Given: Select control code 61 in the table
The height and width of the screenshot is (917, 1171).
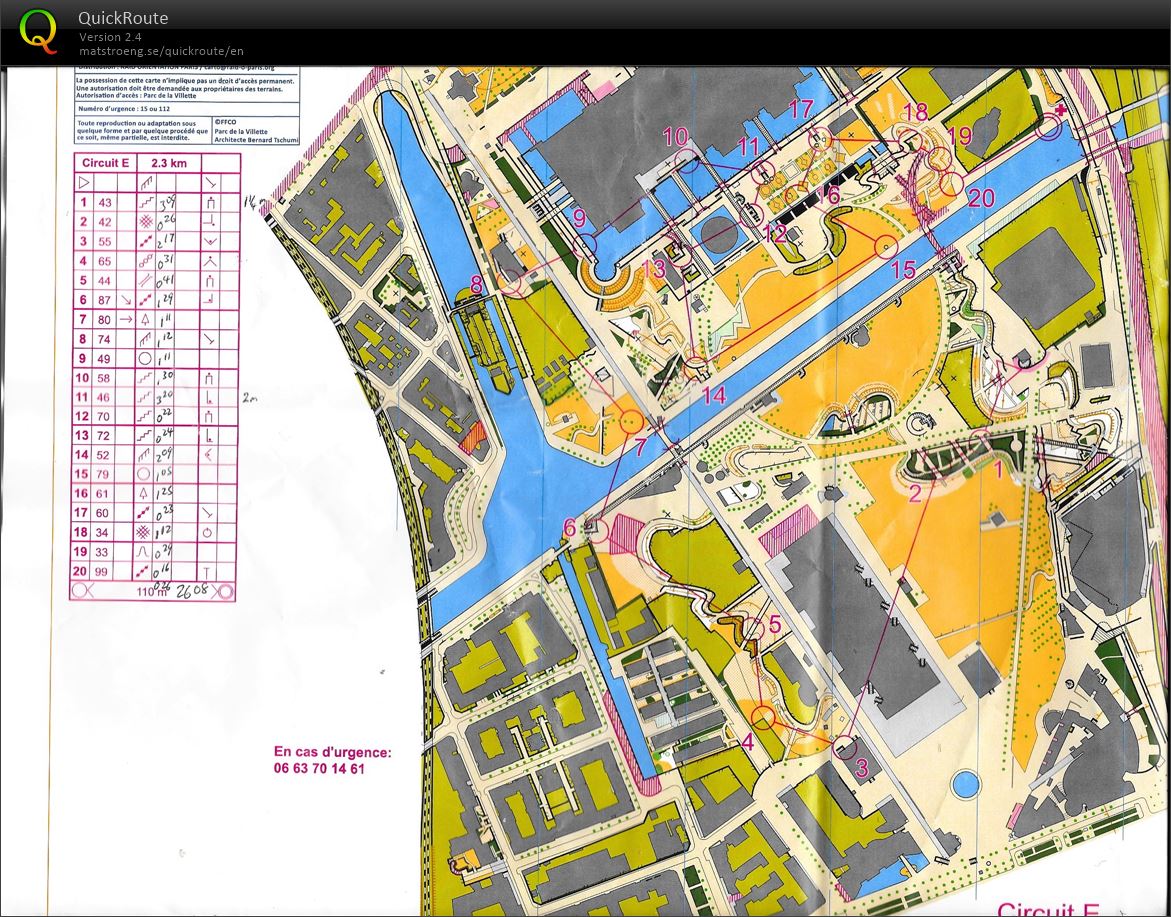Looking at the screenshot, I should (105, 494).
